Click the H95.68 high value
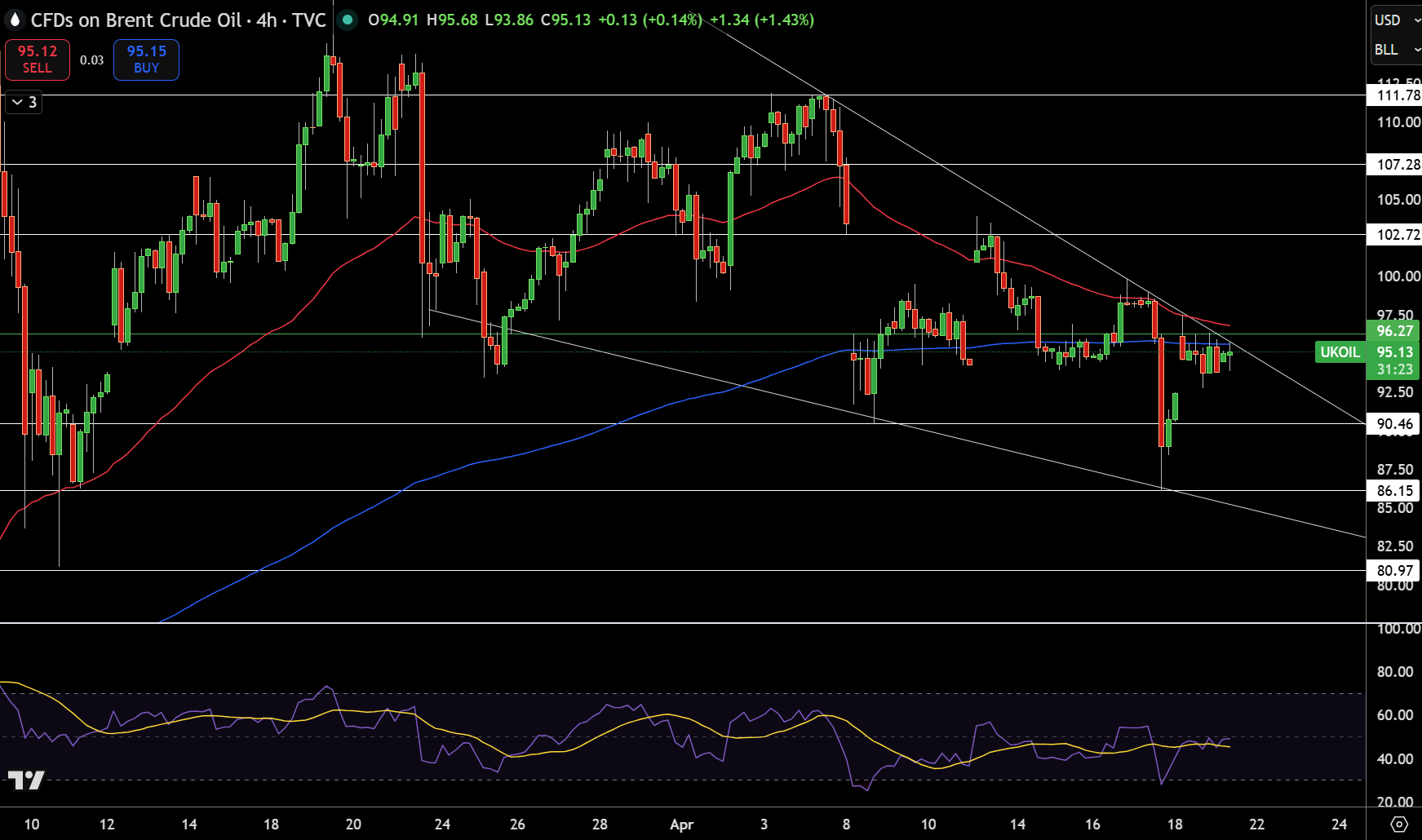This screenshot has width=1422, height=840. 452,20
